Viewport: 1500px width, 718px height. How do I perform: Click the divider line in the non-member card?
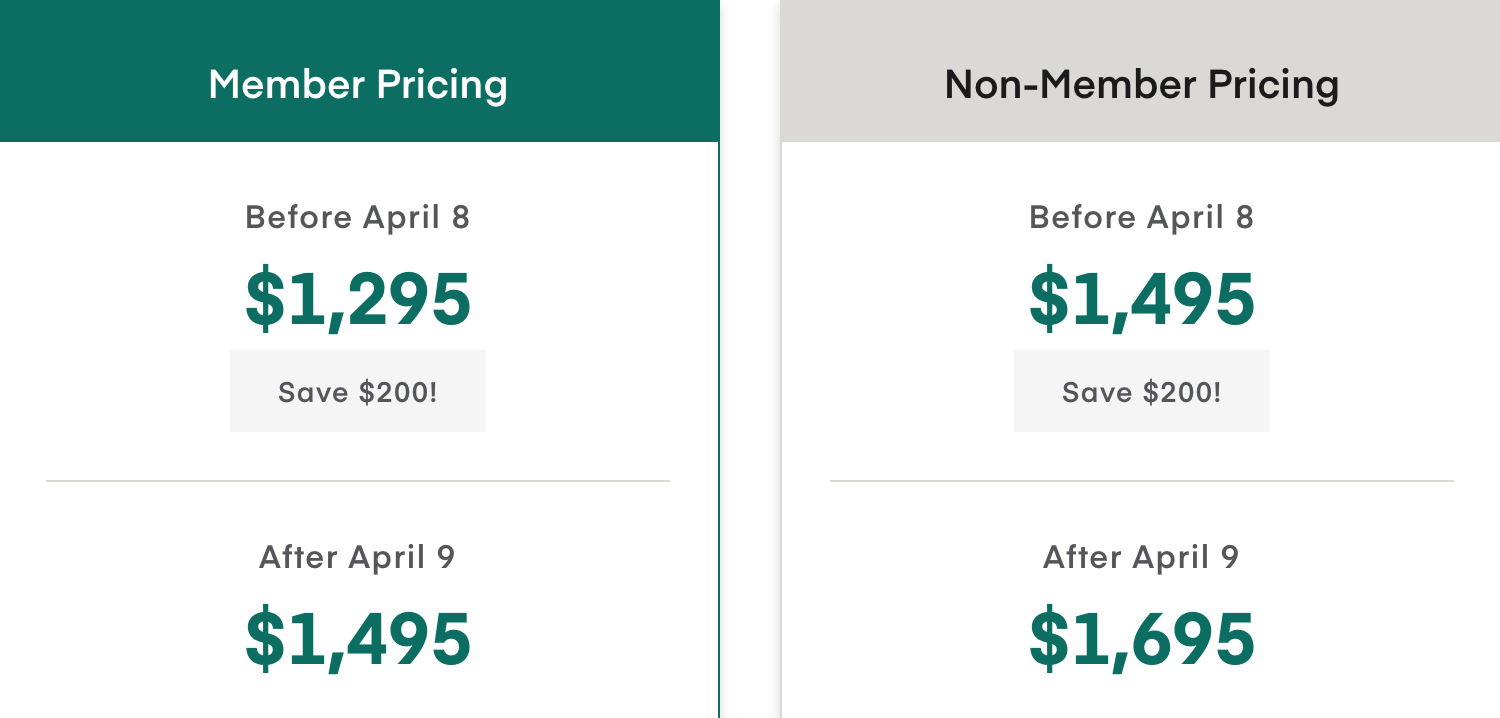(x=1141, y=481)
